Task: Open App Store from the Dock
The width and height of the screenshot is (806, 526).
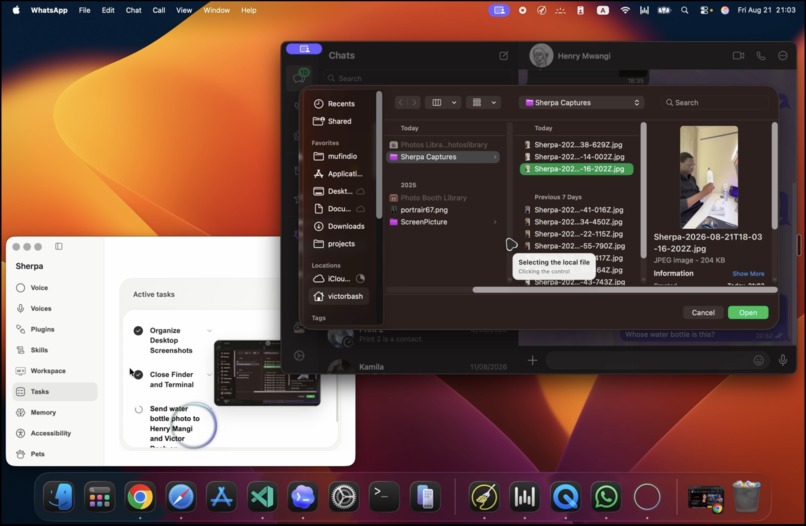Action: [221, 497]
